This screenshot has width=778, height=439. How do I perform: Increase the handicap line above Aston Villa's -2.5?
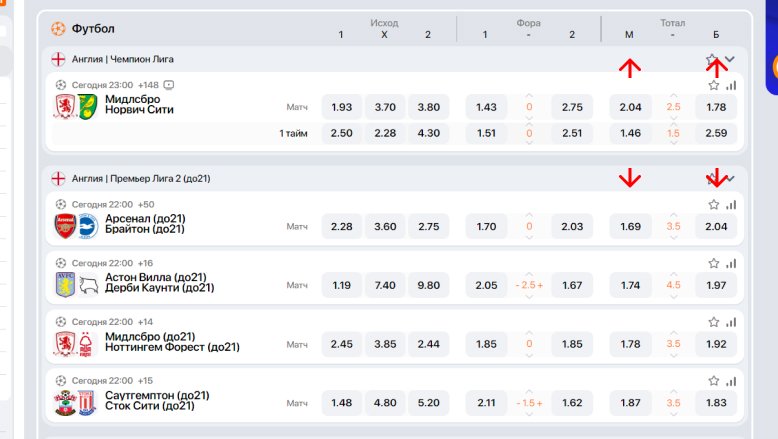click(x=529, y=273)
